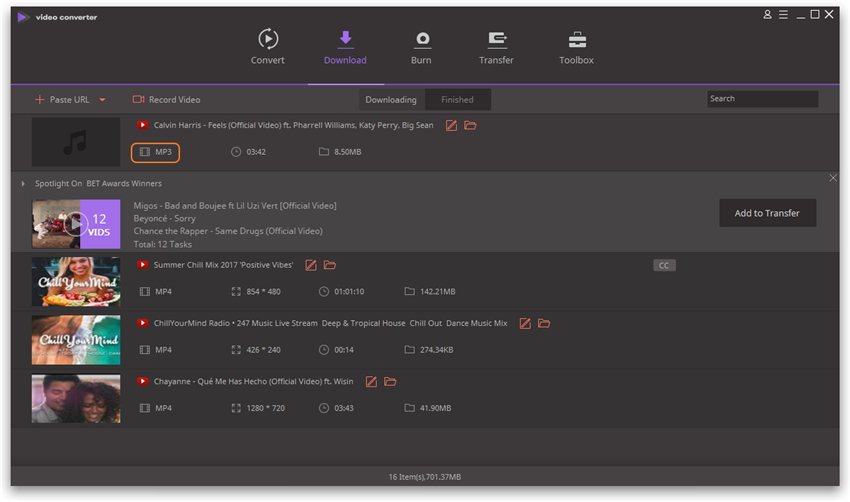Focus the Search field
The image size is (850, 502).
click(762, 99)
